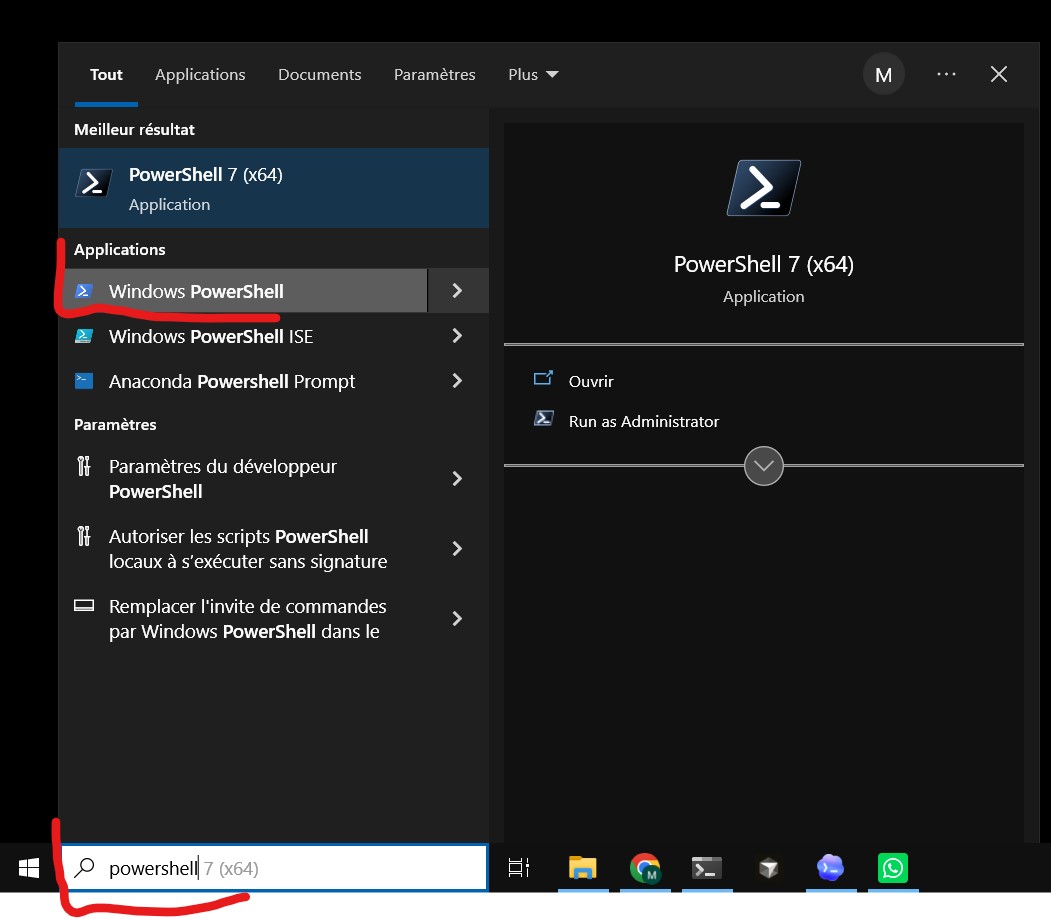Switch to the Documents filter tab
Viewport: 1051px width, 919px height.
pyautogui.click(x=320, y=74)
